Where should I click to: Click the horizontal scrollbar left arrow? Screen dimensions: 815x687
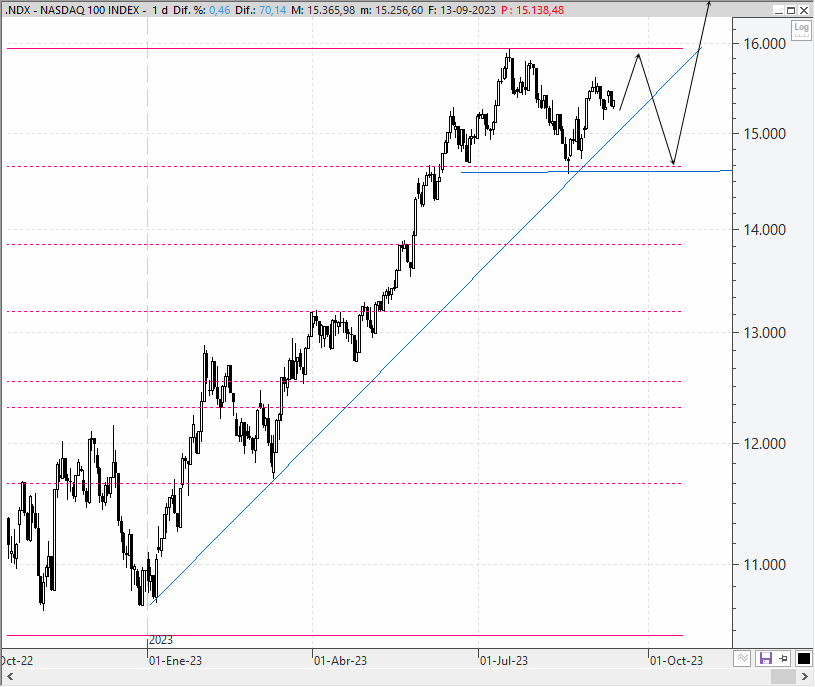(10, 677)
